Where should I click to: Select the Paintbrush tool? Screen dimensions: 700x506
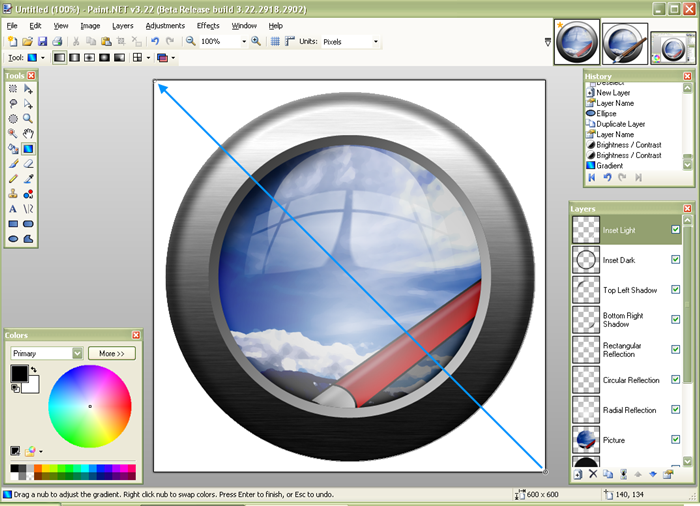13,164
